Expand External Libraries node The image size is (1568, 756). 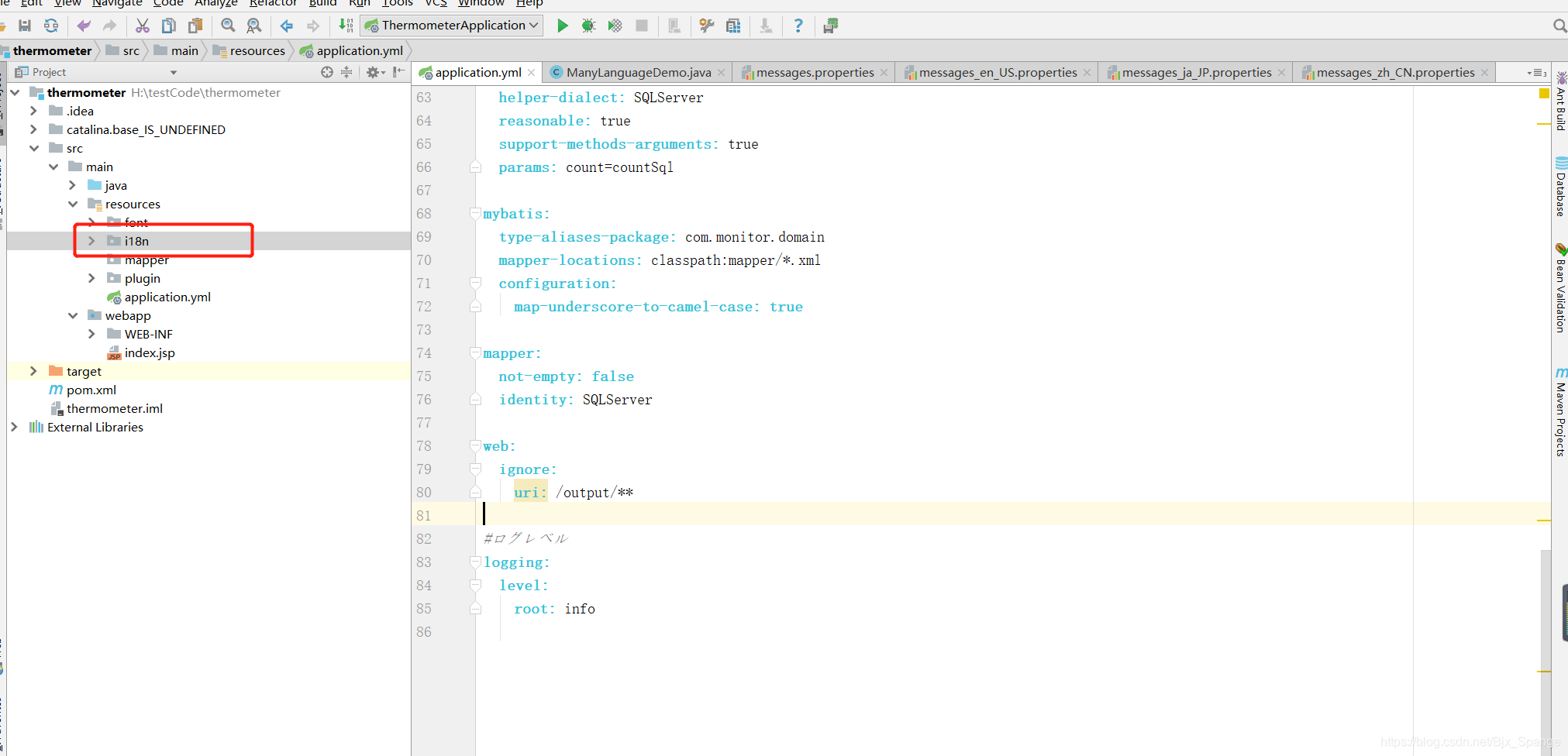[x=14, y=427]
